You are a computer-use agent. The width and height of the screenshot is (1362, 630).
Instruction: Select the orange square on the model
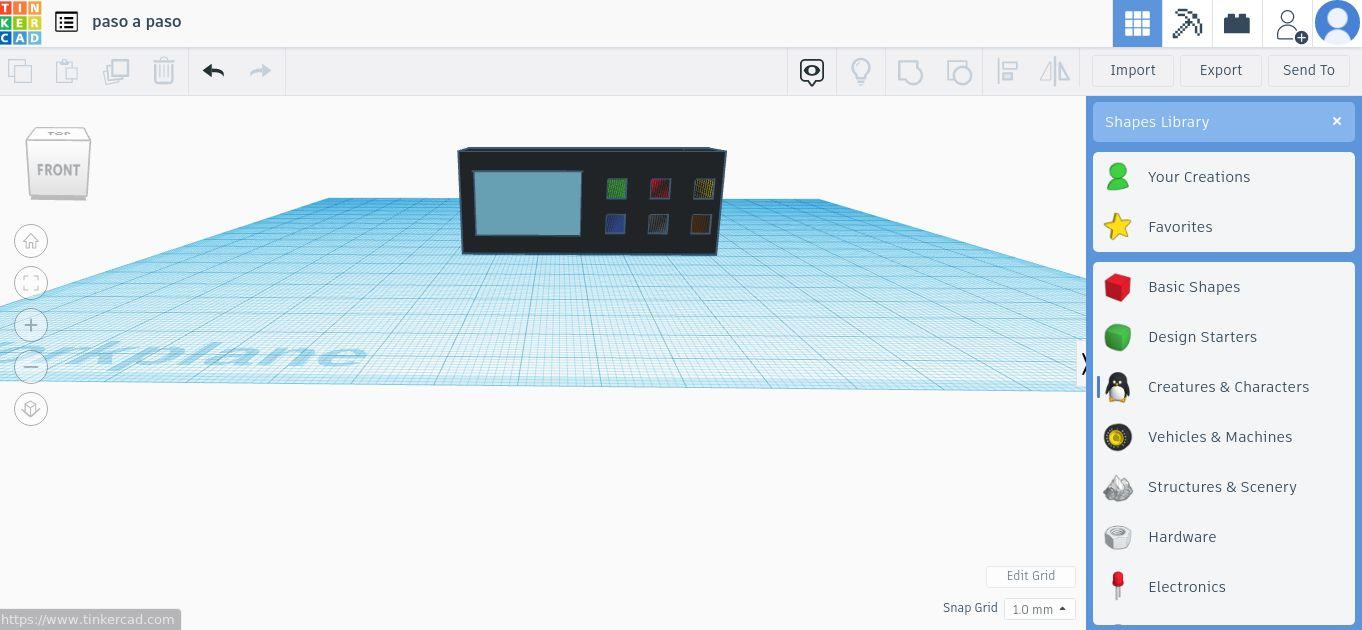700,224
